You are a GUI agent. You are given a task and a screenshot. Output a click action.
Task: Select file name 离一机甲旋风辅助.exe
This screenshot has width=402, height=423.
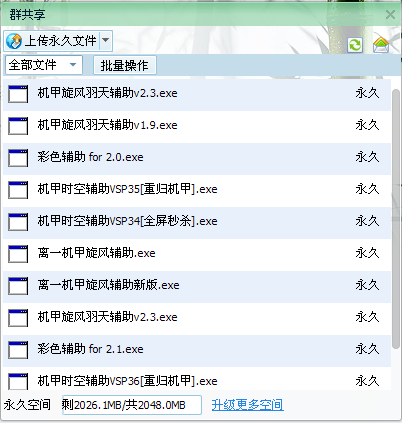[96, 253]
